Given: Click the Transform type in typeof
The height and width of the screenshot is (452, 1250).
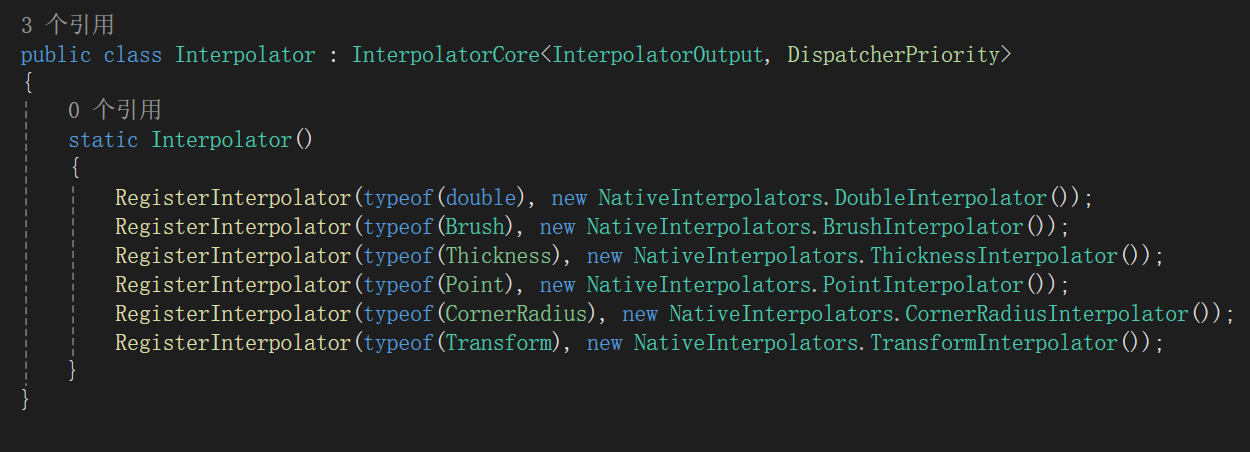Looking at the screenshot, I should point(499,343).
